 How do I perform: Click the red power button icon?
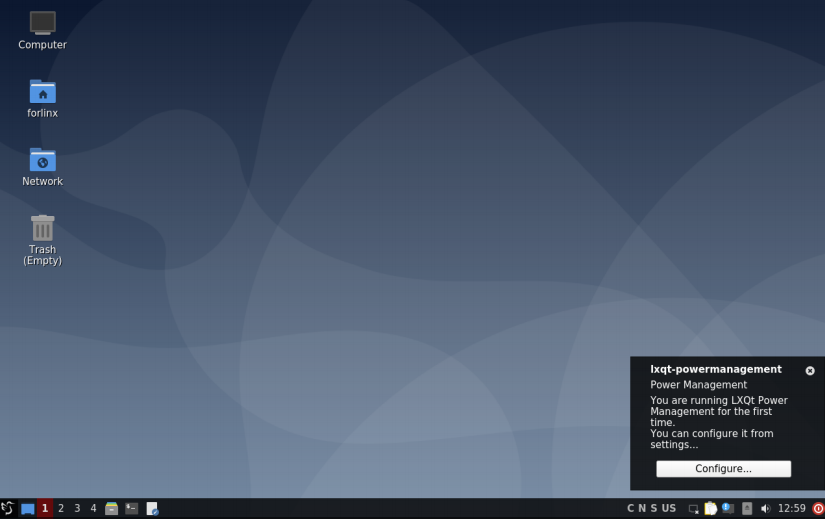[818, 508]
